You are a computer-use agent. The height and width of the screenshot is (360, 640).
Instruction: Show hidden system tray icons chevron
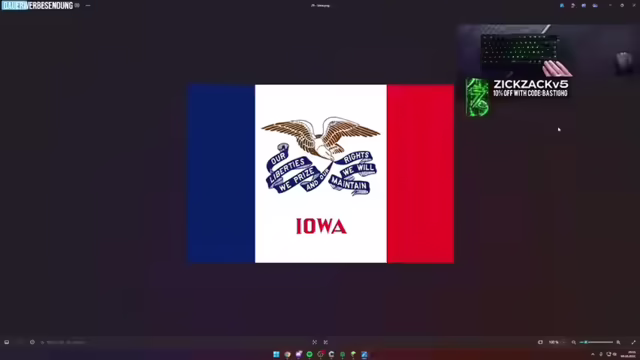(x=593, y=354)
